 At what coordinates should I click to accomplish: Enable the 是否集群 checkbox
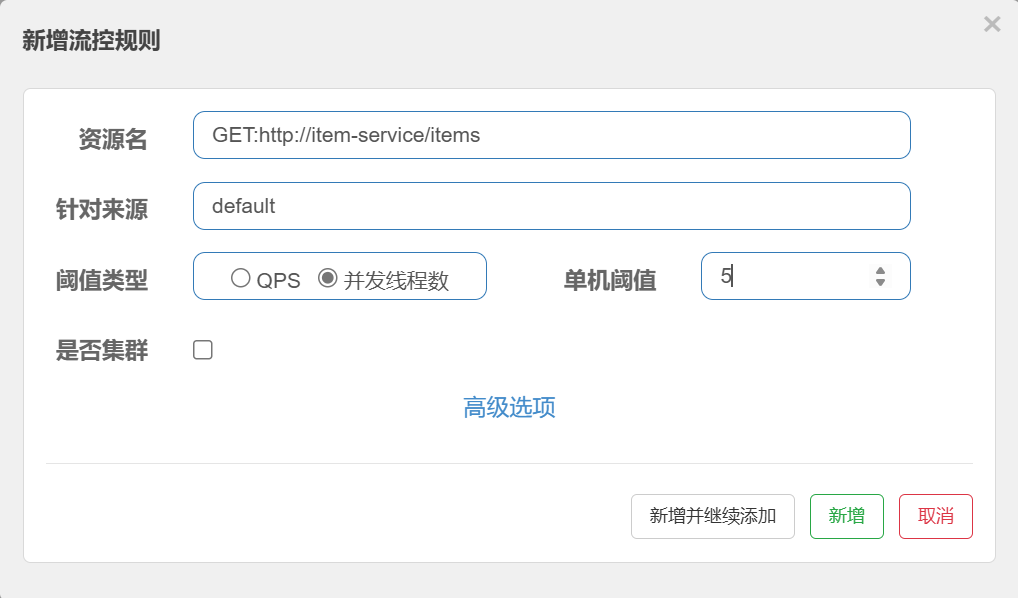[203, 350]
